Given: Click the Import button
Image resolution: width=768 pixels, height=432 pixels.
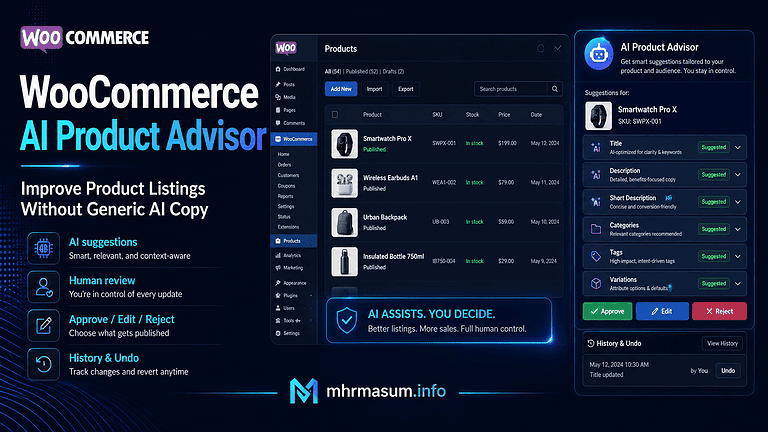Looking at the screenshot, I should 375,89.
